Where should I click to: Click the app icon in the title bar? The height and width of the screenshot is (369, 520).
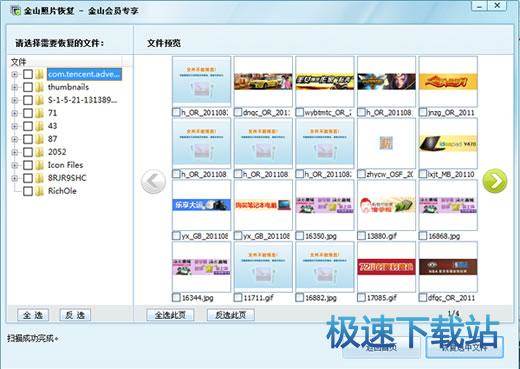16,10
